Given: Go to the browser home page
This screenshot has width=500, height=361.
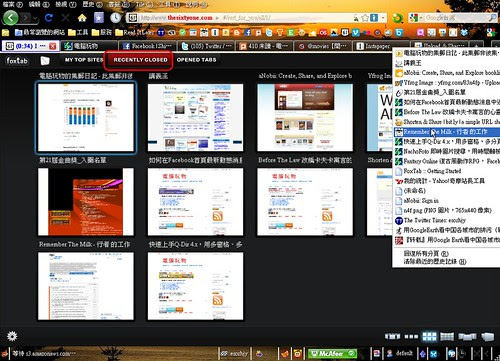Looking at the screenshot, I should point(82,18).
